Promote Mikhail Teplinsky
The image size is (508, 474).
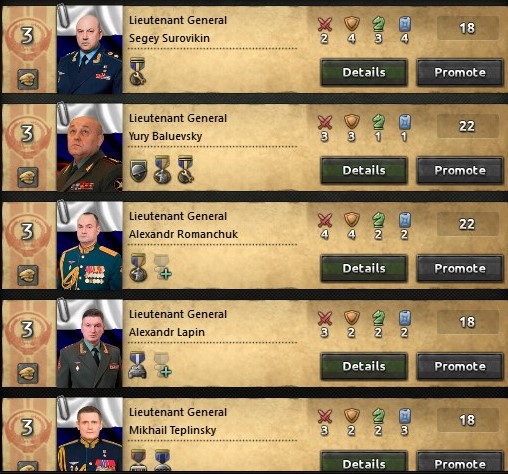tap(460, 463)
